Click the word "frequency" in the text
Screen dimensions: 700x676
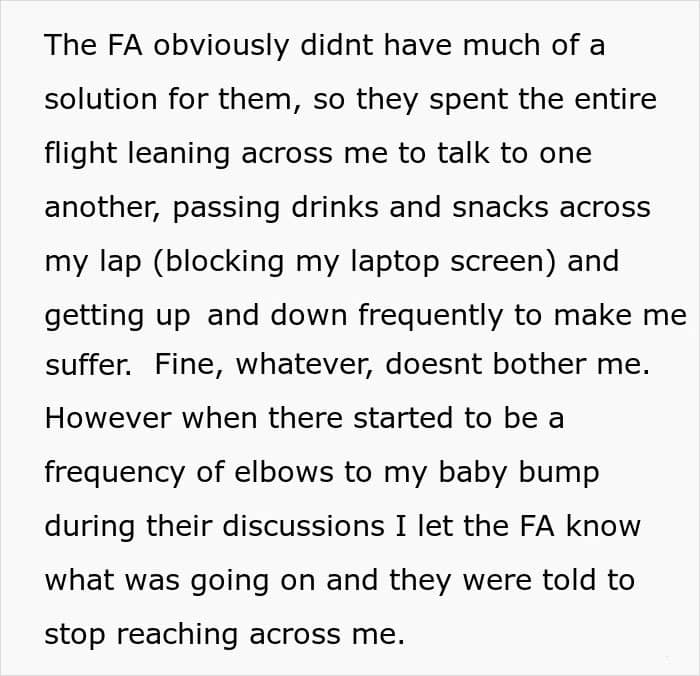(115, 474)
